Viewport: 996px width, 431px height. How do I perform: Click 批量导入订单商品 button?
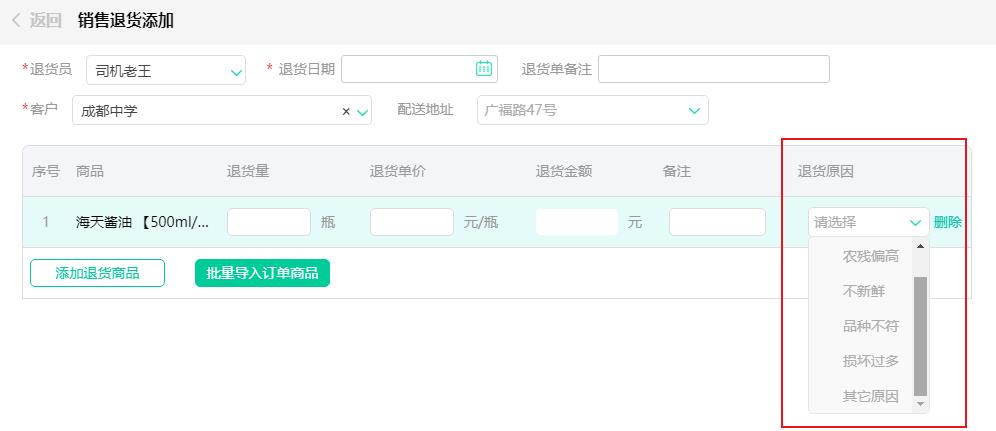click(262, 273)
